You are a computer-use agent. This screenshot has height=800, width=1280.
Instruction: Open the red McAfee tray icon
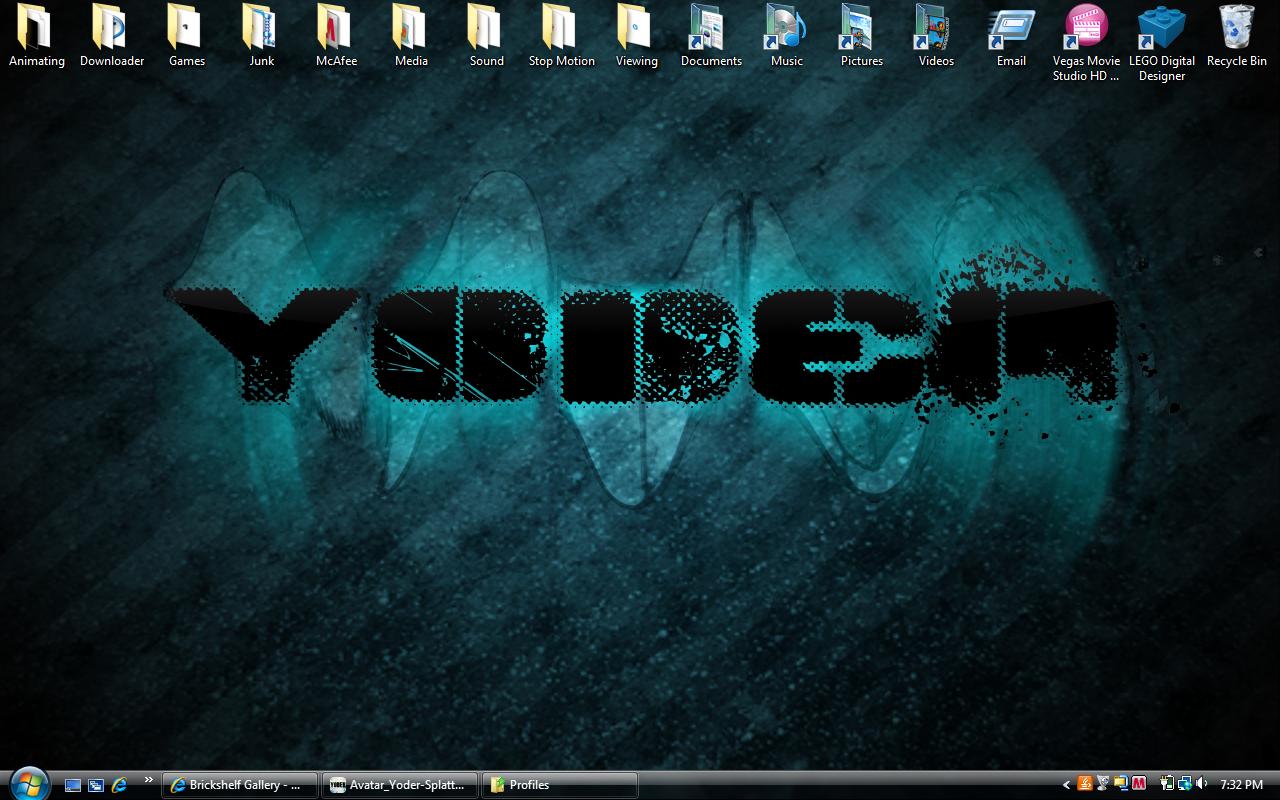[1139, 785]
